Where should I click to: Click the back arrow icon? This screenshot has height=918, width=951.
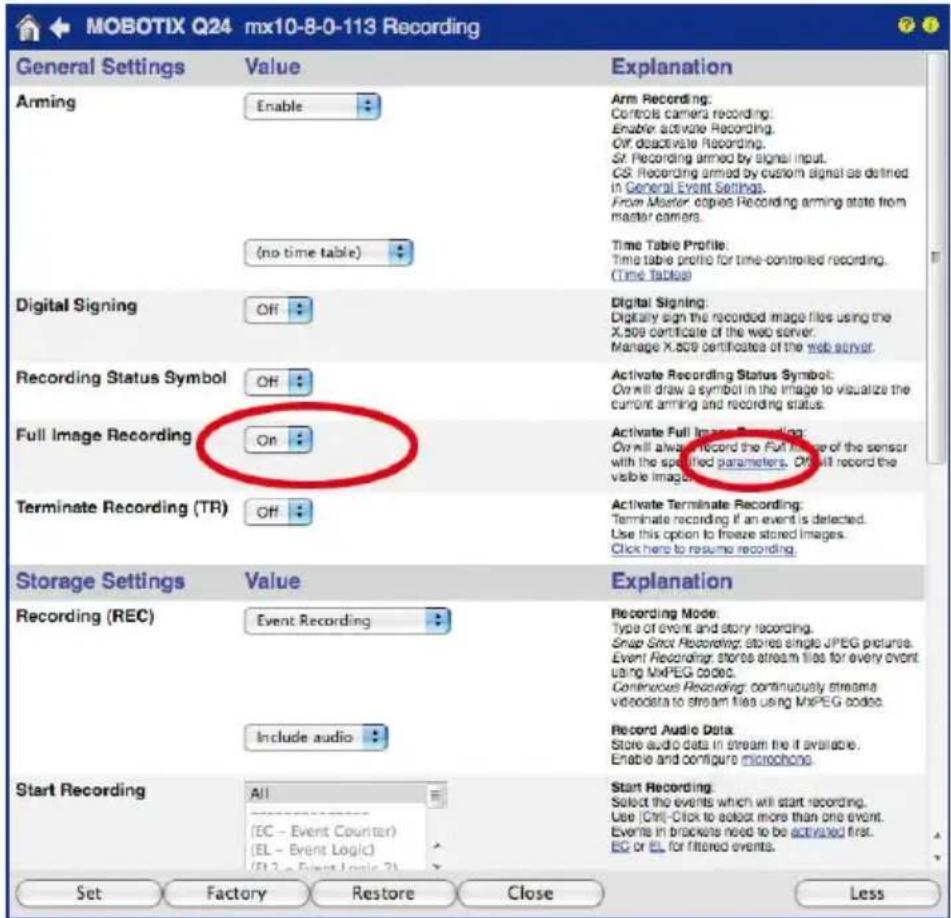click(x=60, y=27)
